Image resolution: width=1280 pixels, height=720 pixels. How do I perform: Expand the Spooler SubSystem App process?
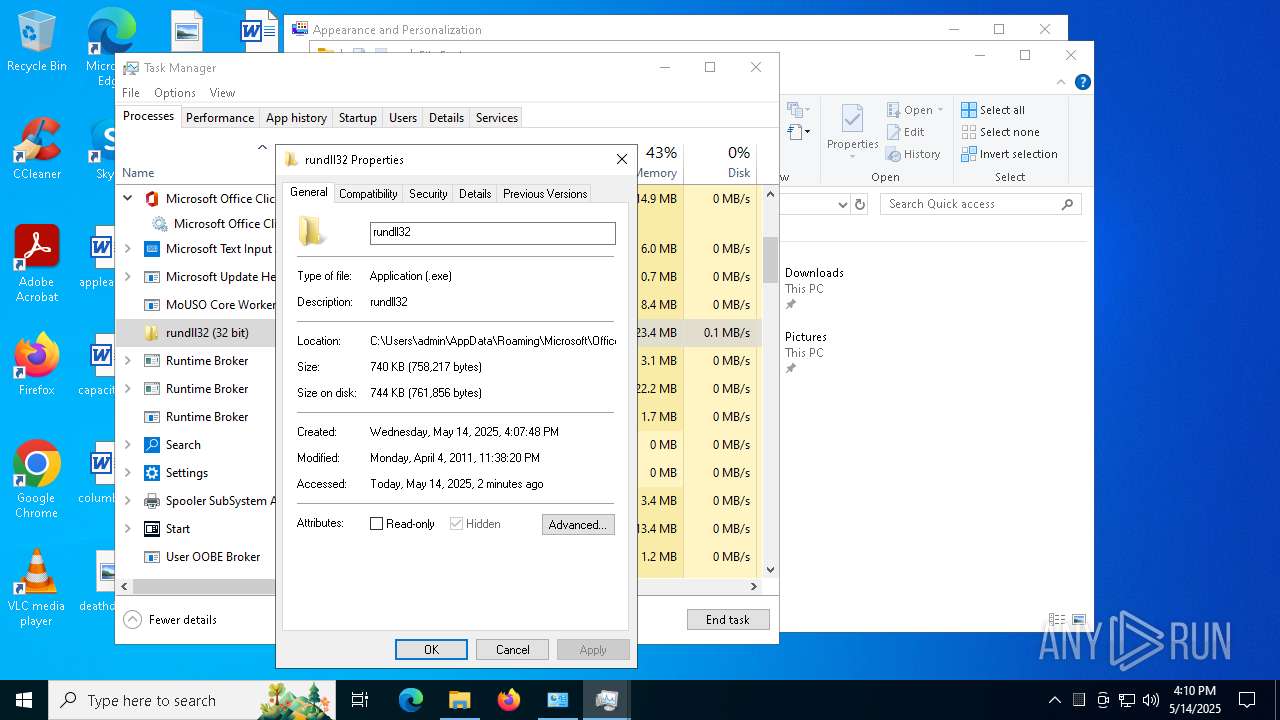coord(127,501)
